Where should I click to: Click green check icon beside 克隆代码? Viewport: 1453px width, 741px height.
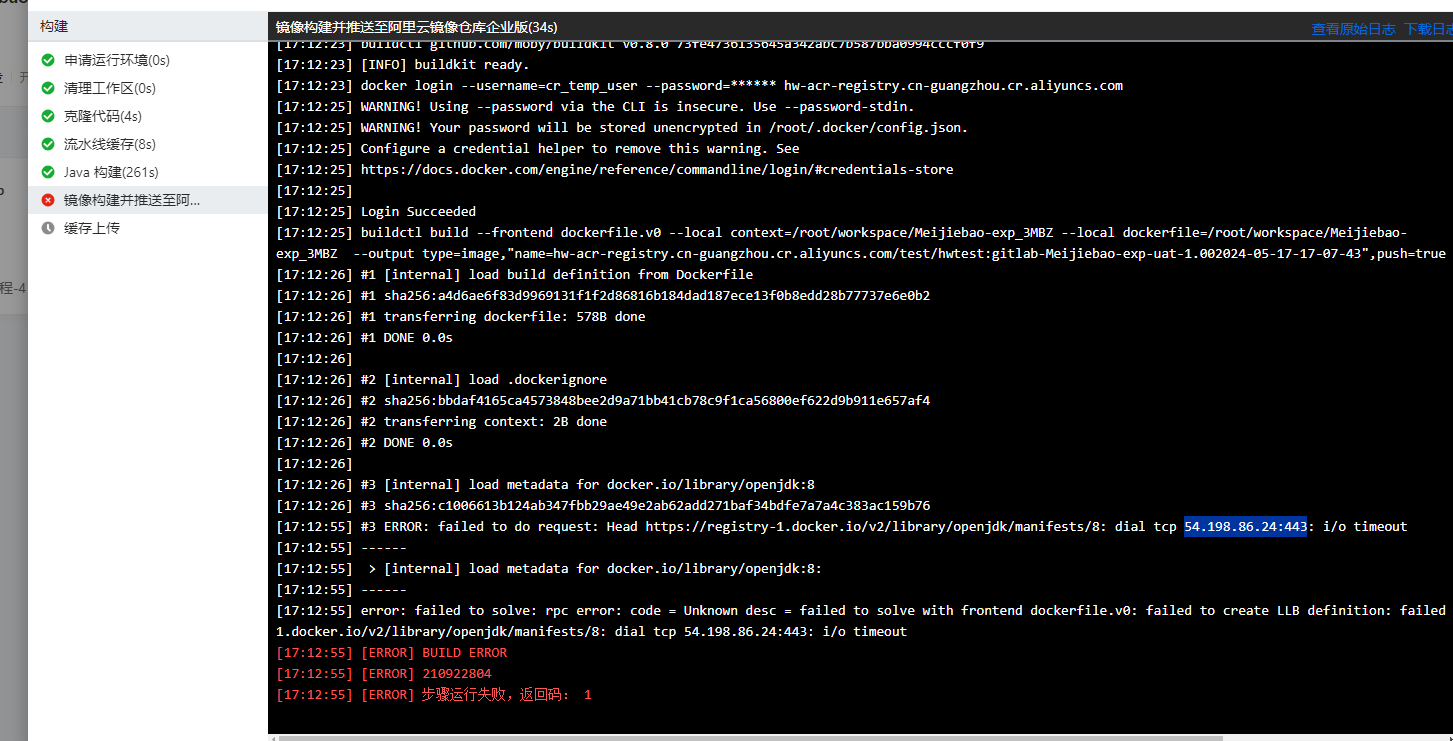point(48,117)
